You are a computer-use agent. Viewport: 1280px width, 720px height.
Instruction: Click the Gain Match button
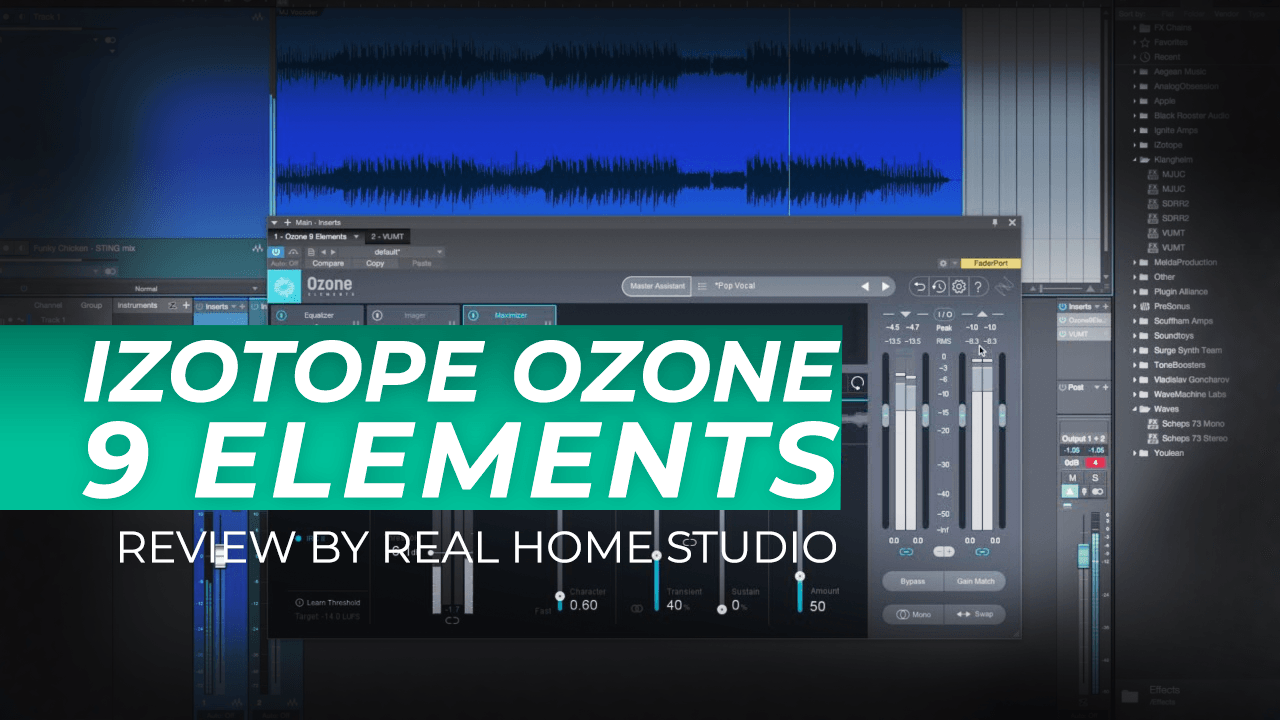click(x=975, y=581)
